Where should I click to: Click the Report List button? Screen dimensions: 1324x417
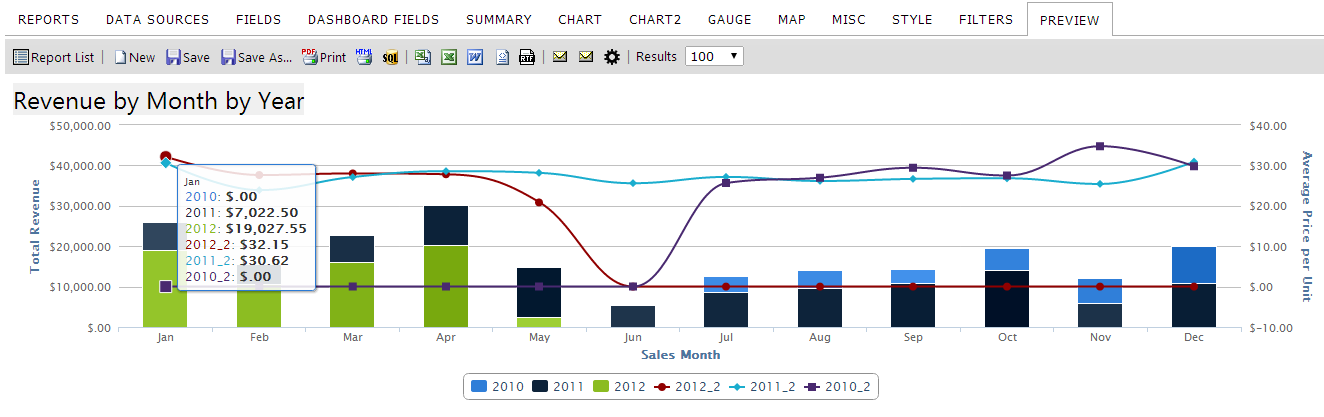[53, 57]
